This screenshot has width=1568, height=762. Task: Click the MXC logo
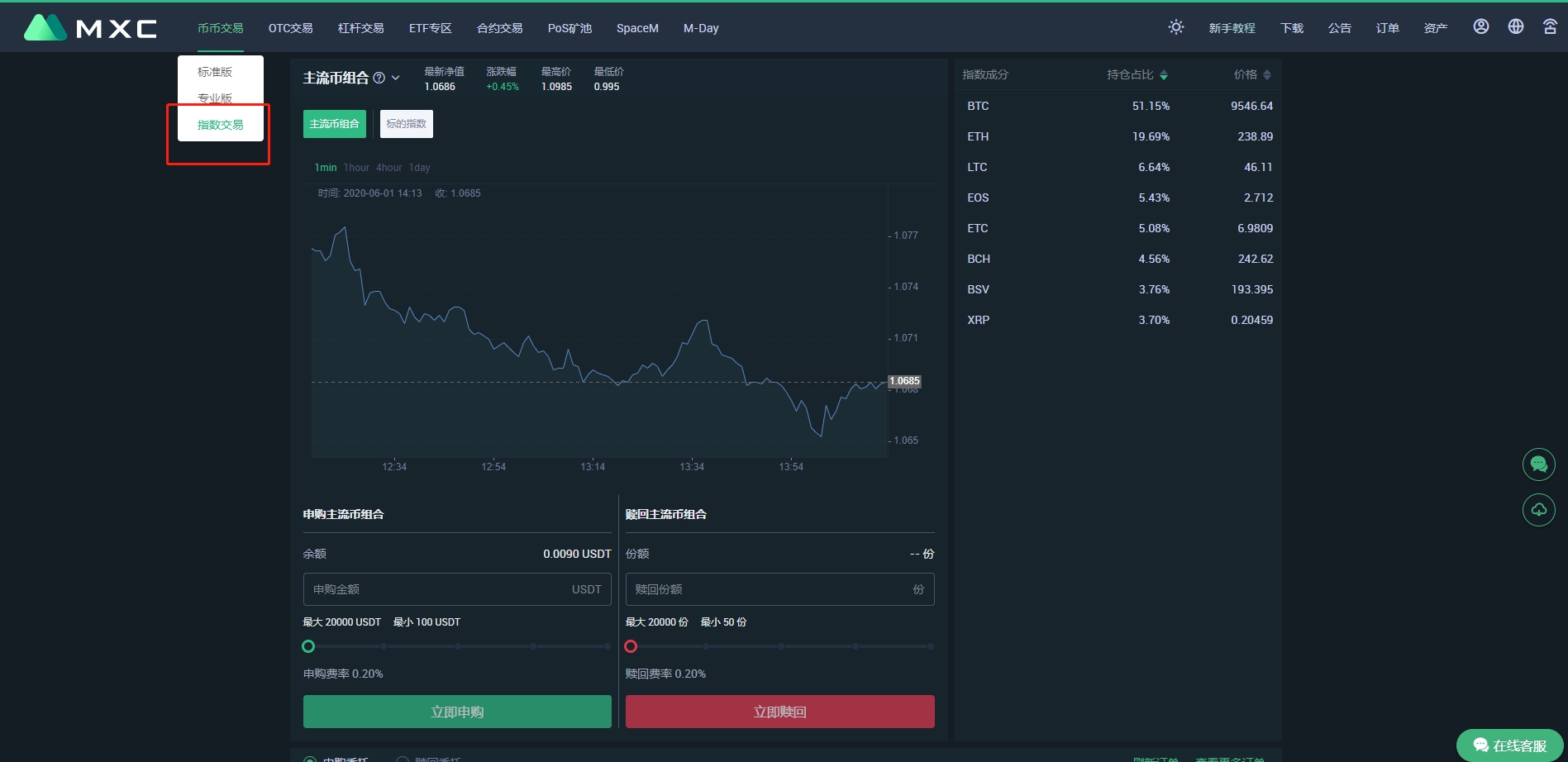[x=90, y=28]
